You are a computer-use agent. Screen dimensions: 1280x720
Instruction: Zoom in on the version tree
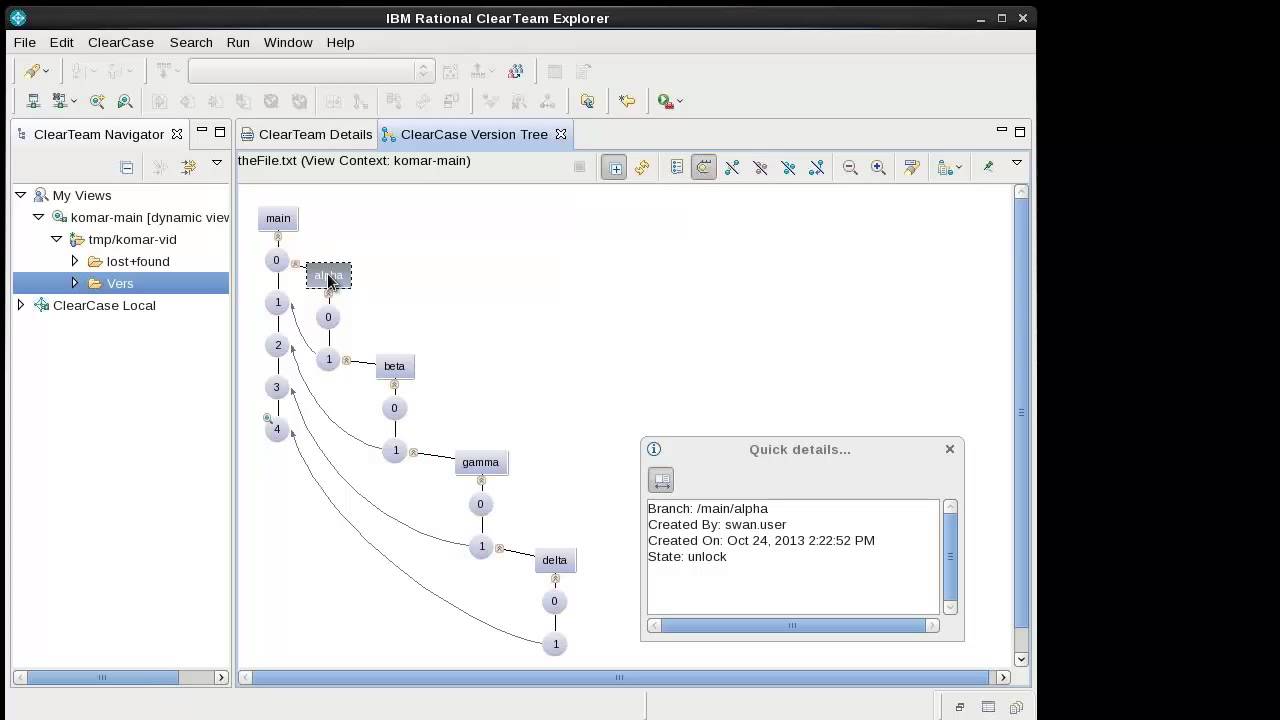[x=878, y=168]
